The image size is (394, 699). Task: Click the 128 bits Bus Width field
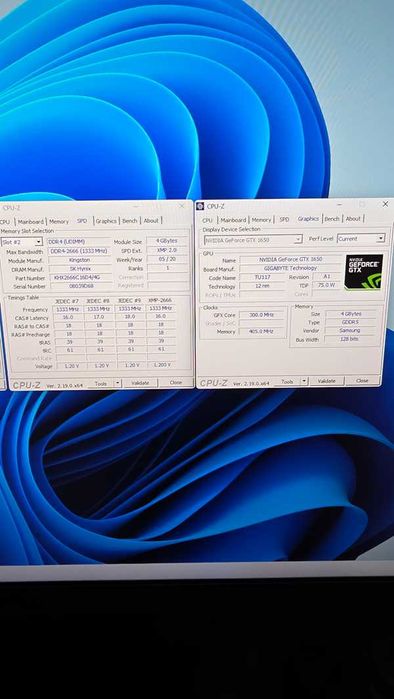349,339
